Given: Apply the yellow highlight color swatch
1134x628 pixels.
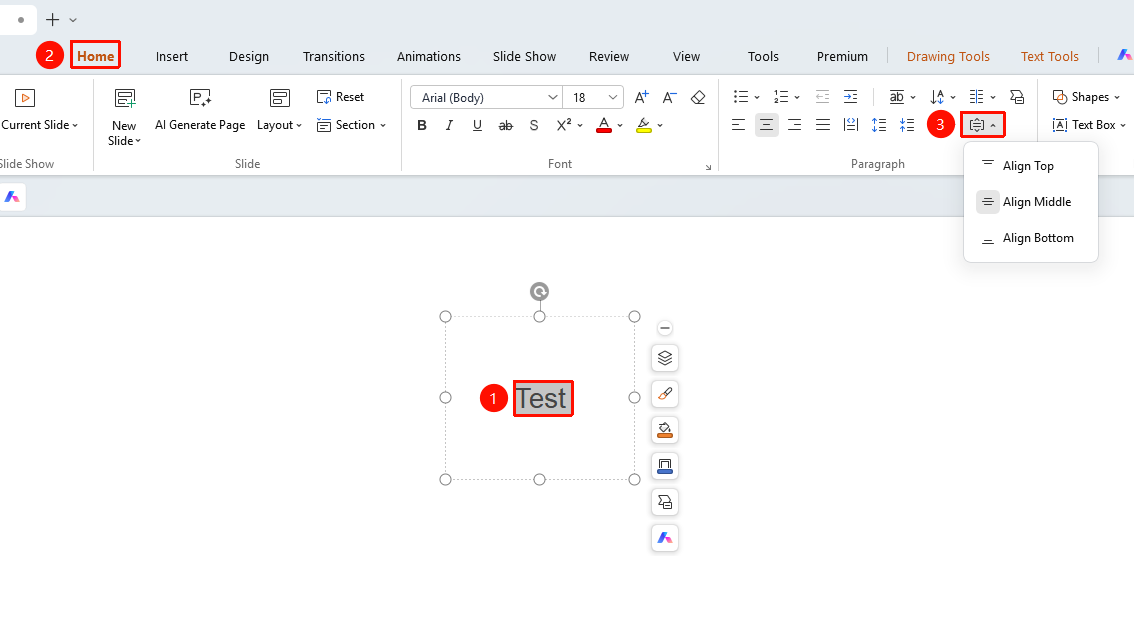Looking at the screenshot, I should point(644,125).
